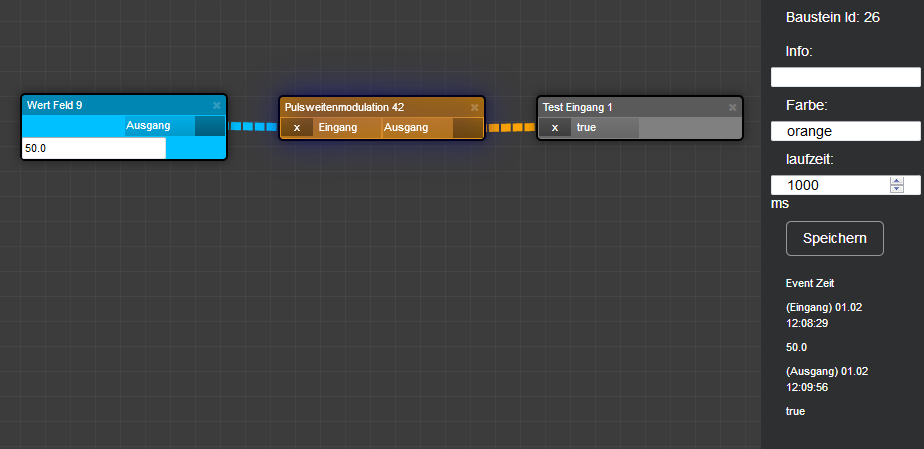Click the Farbe: label
924x449 pixels.
coord(807,105)
